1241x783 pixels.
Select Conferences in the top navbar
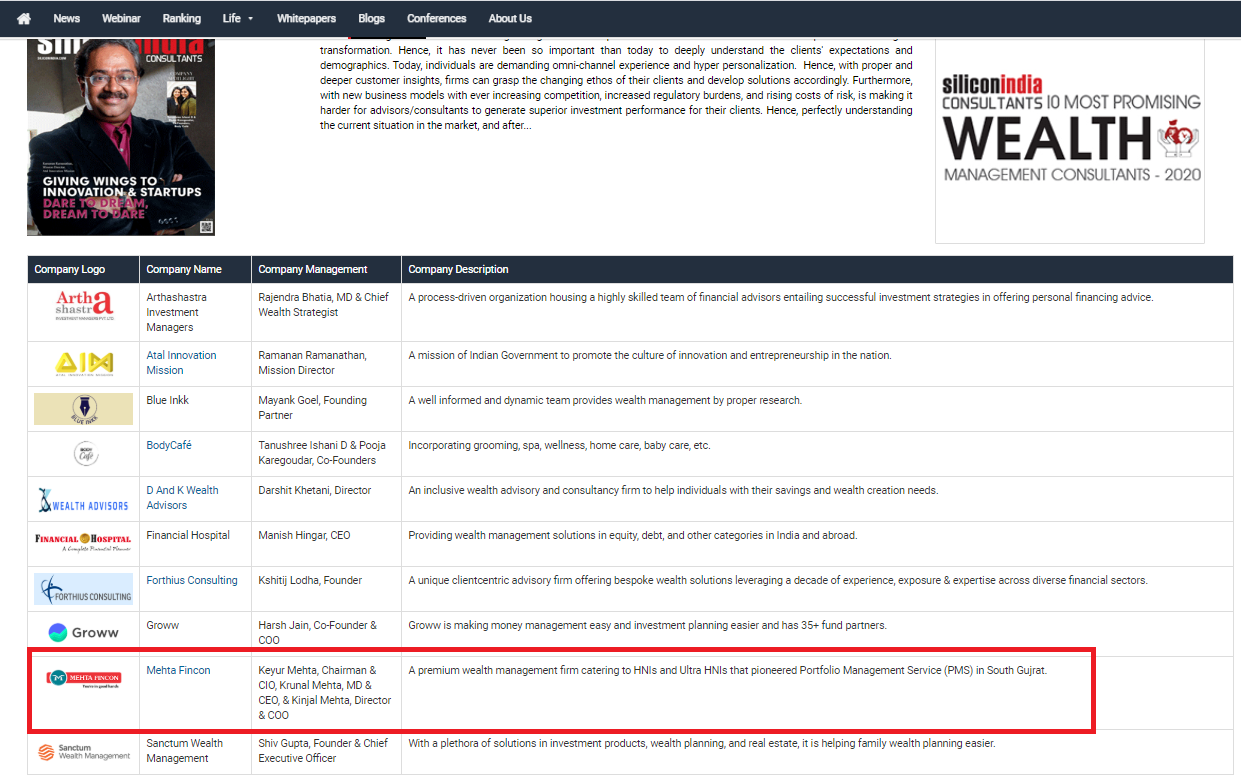pyautogui.click(x=436, y=18)
